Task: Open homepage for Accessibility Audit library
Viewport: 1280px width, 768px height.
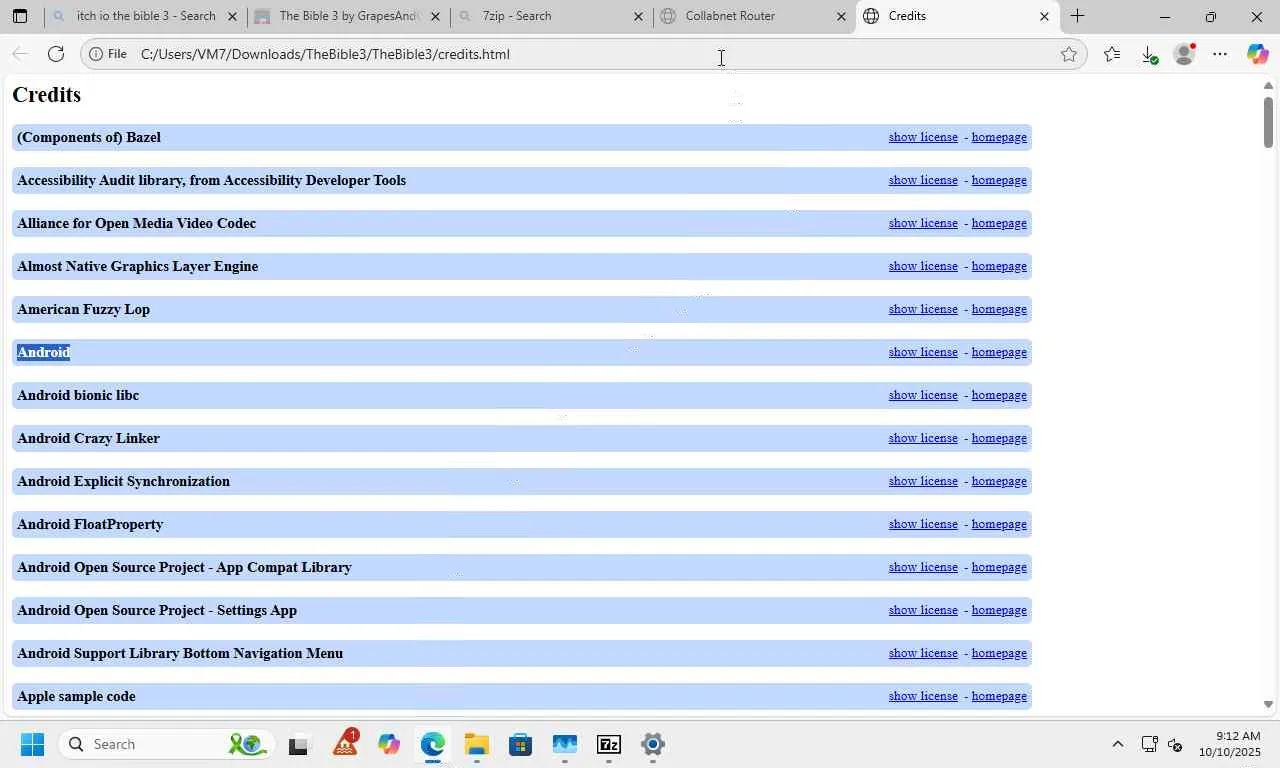Action: point(999,180)
